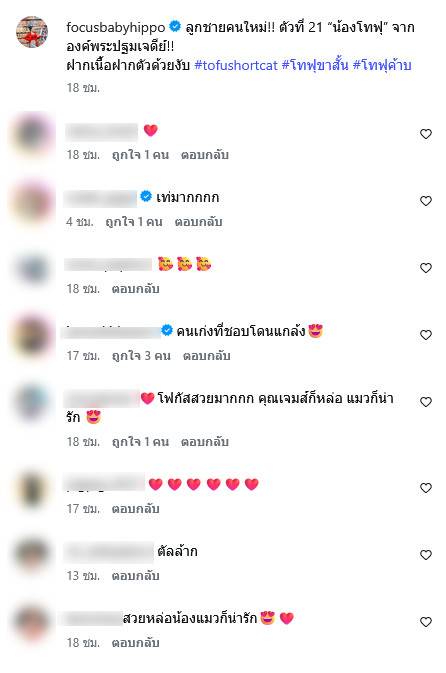Open the #tofushortcat hashtag
Image resolution: width=446 pixels, height=673 pixels.
coord(236,65)
